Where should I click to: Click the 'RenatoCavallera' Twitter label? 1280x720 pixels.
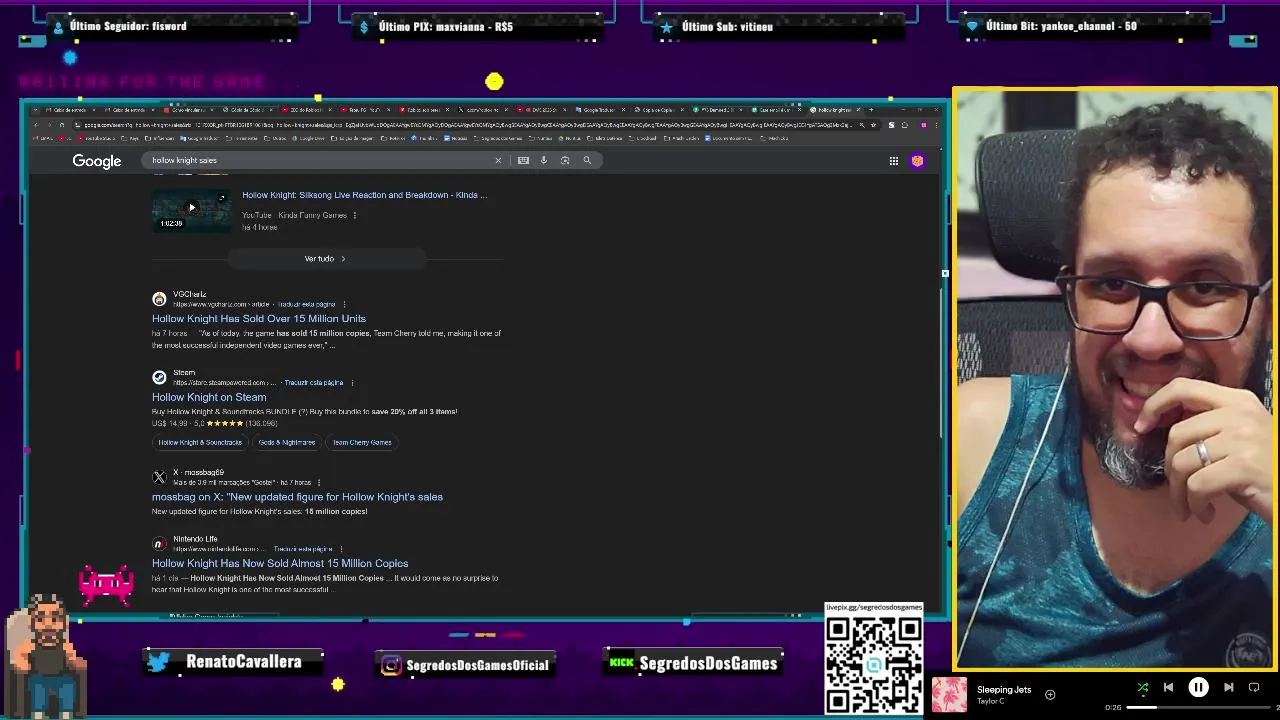(243, 662)
